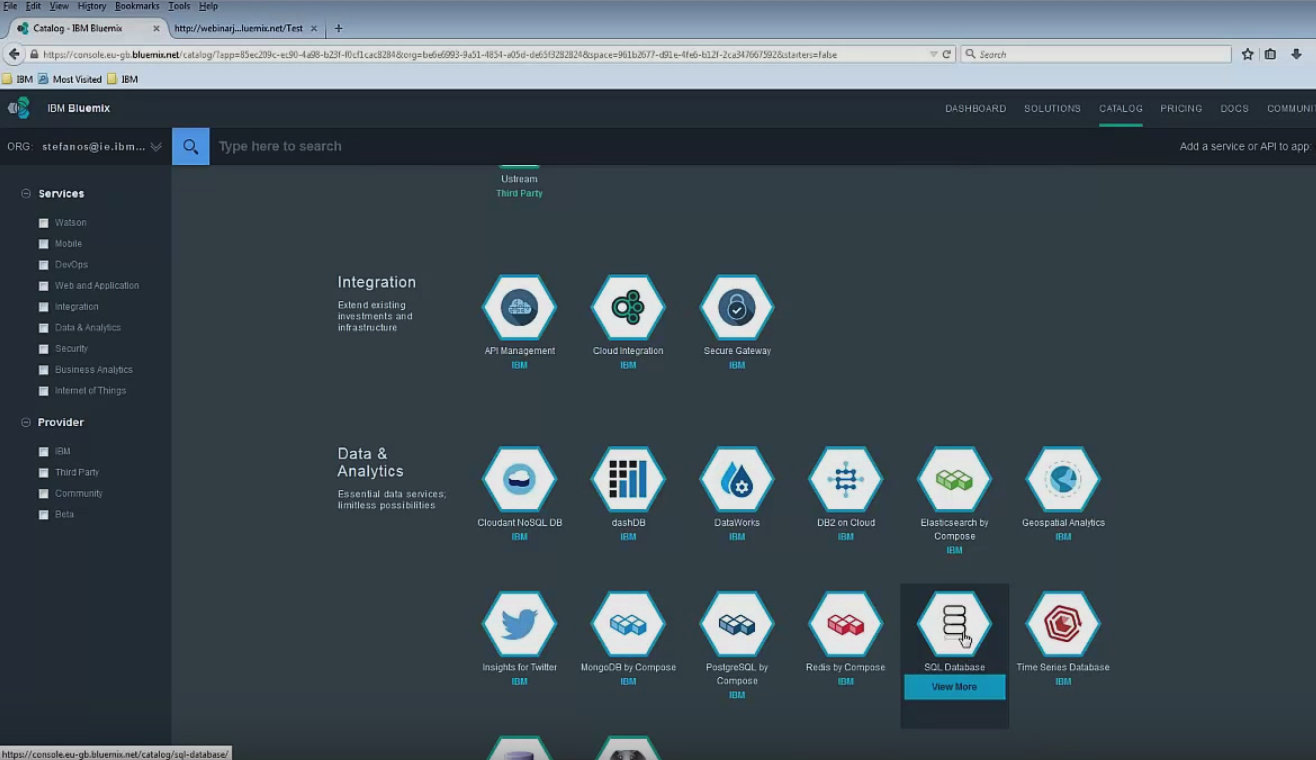The height and width of the screenshot is (760, 1316).
Task: Click the blue catalog search magnifier icon
Action: click(x=191, y=146)
